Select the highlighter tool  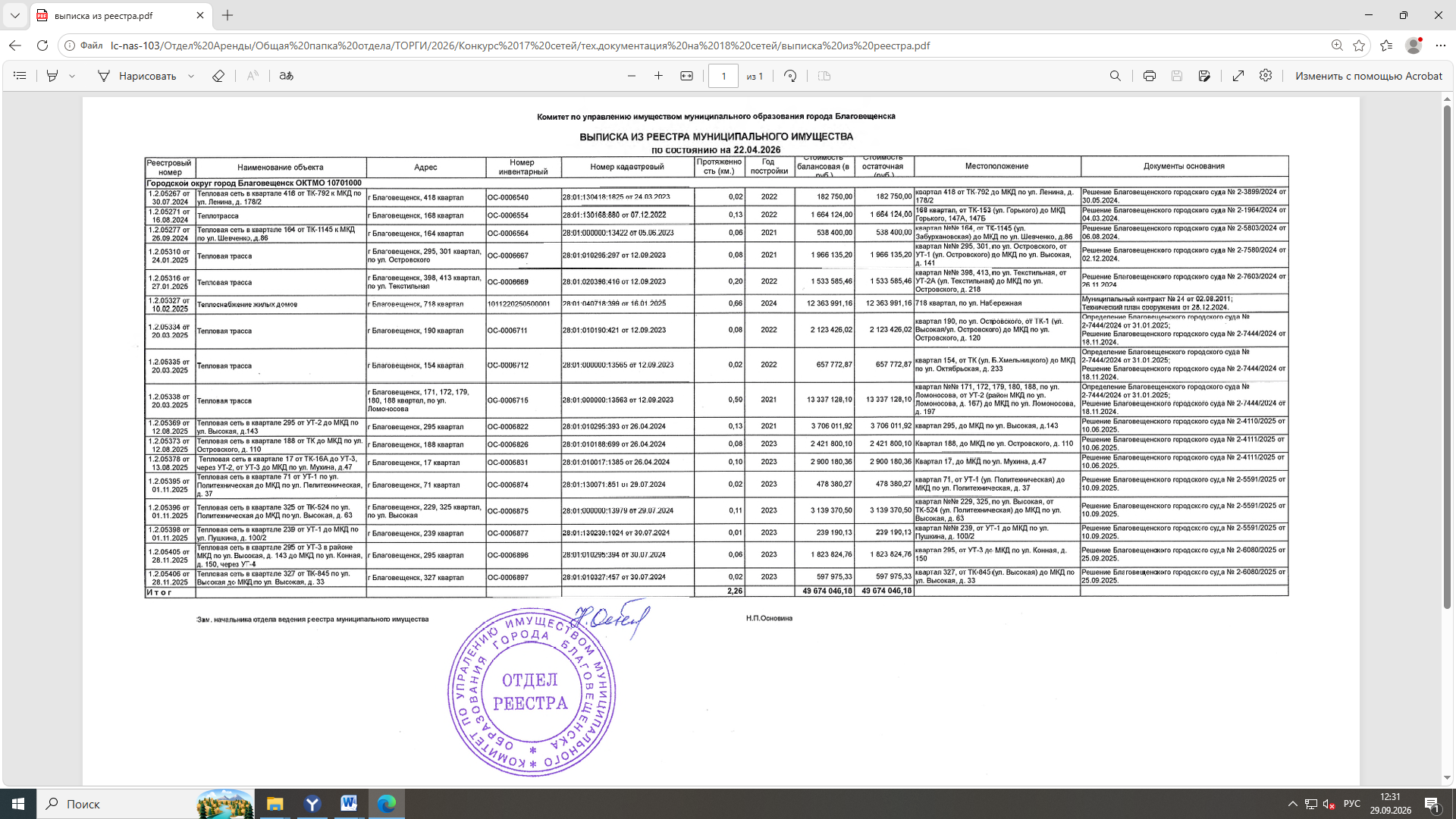click(x=52, y=76)
